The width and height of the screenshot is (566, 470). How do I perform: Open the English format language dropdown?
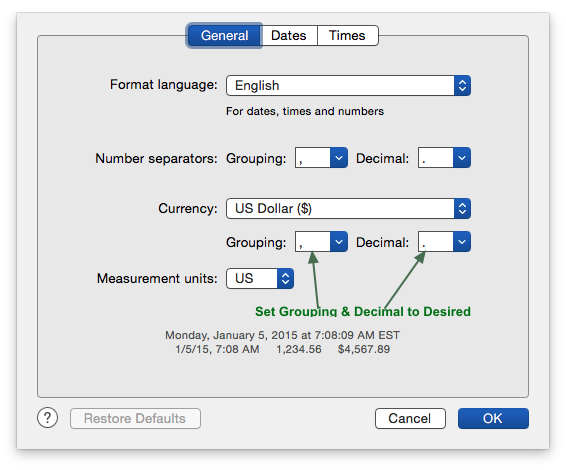click(348, 86)
